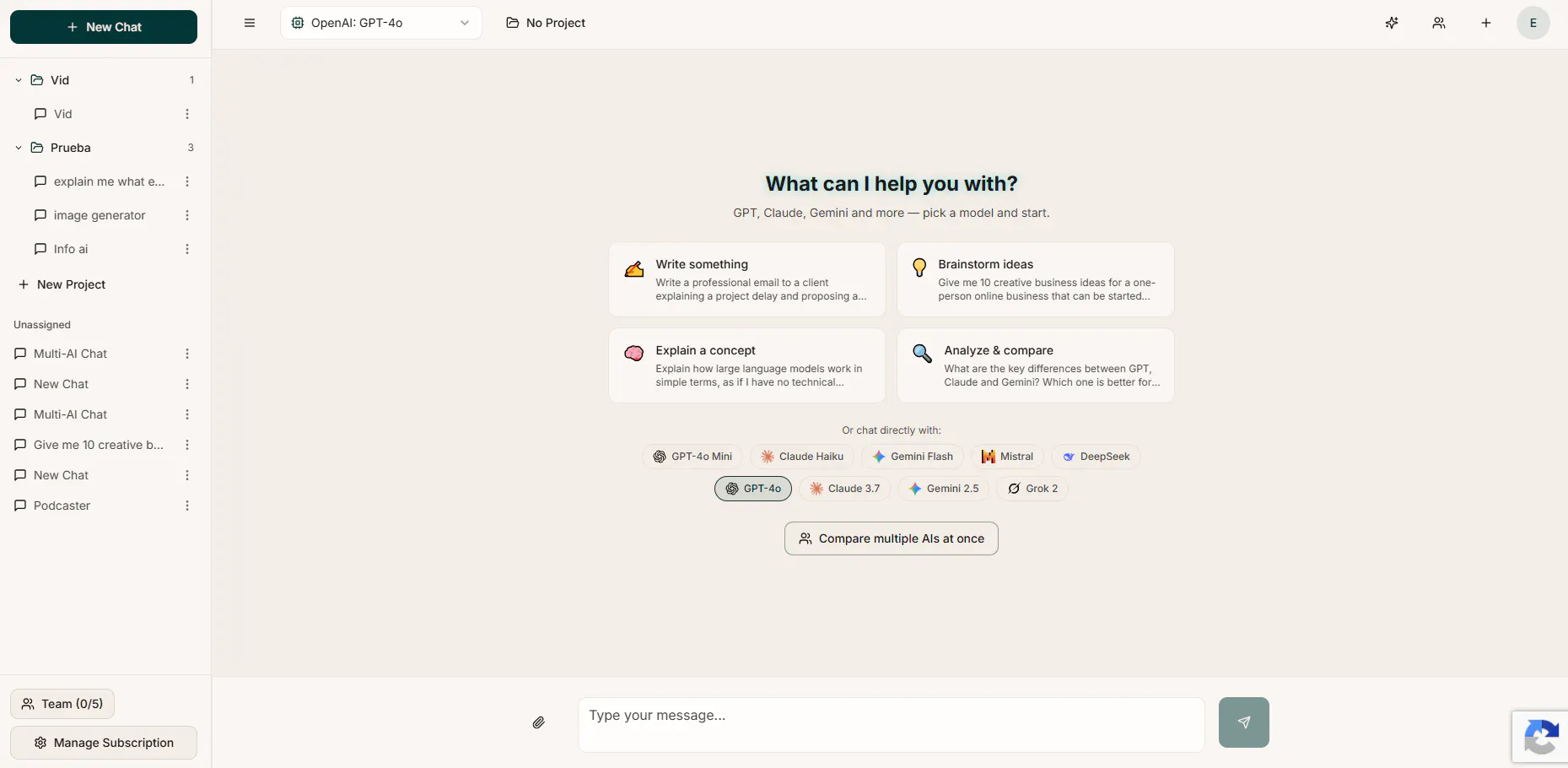The image size is (1568, 768).
Task: Click New Project in sidebar
Action: pos(62,284)
